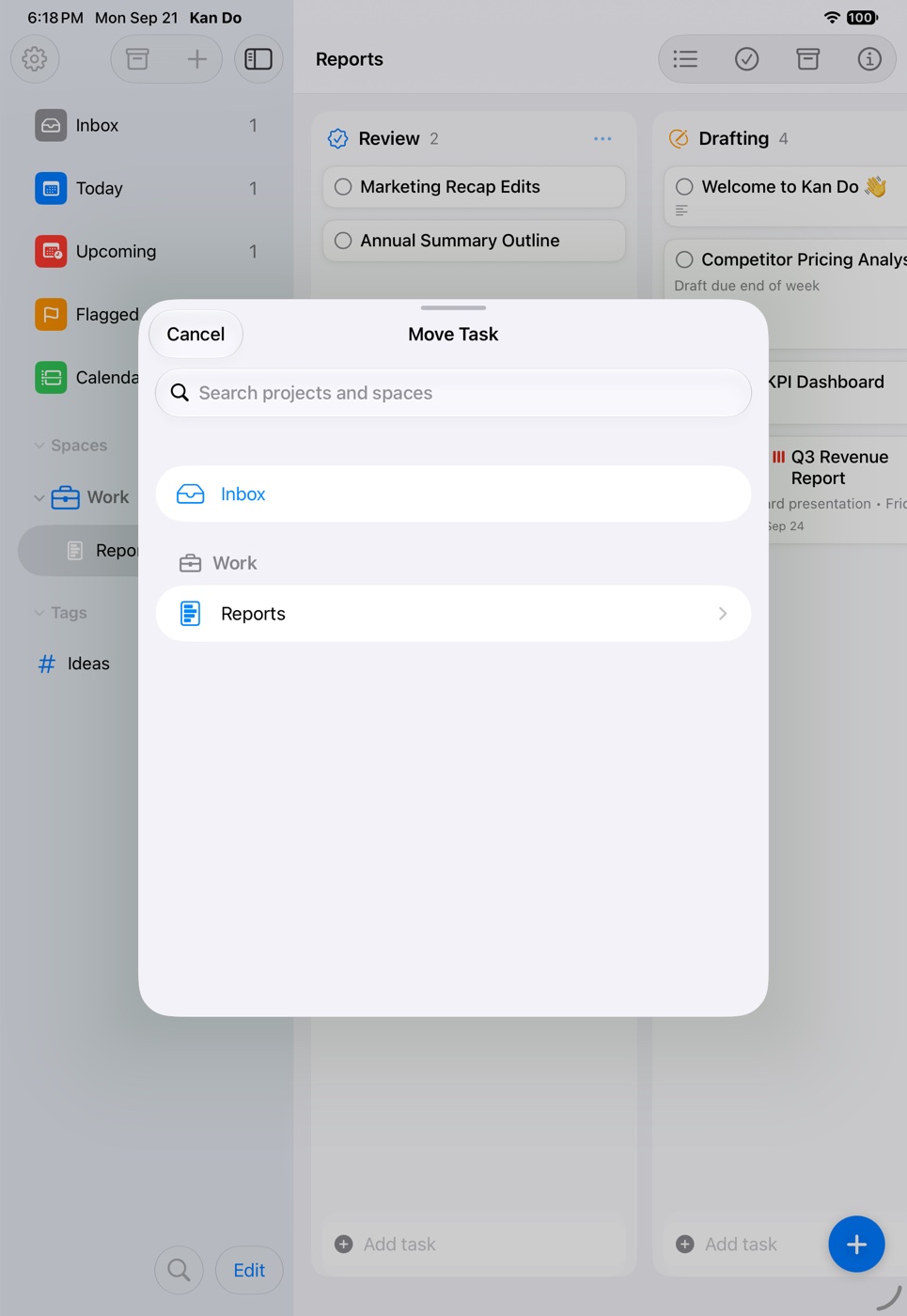Open the archive icon in Reports toolbar
The height and width of the screenshot is (1316, 907).
coord(807,59)
